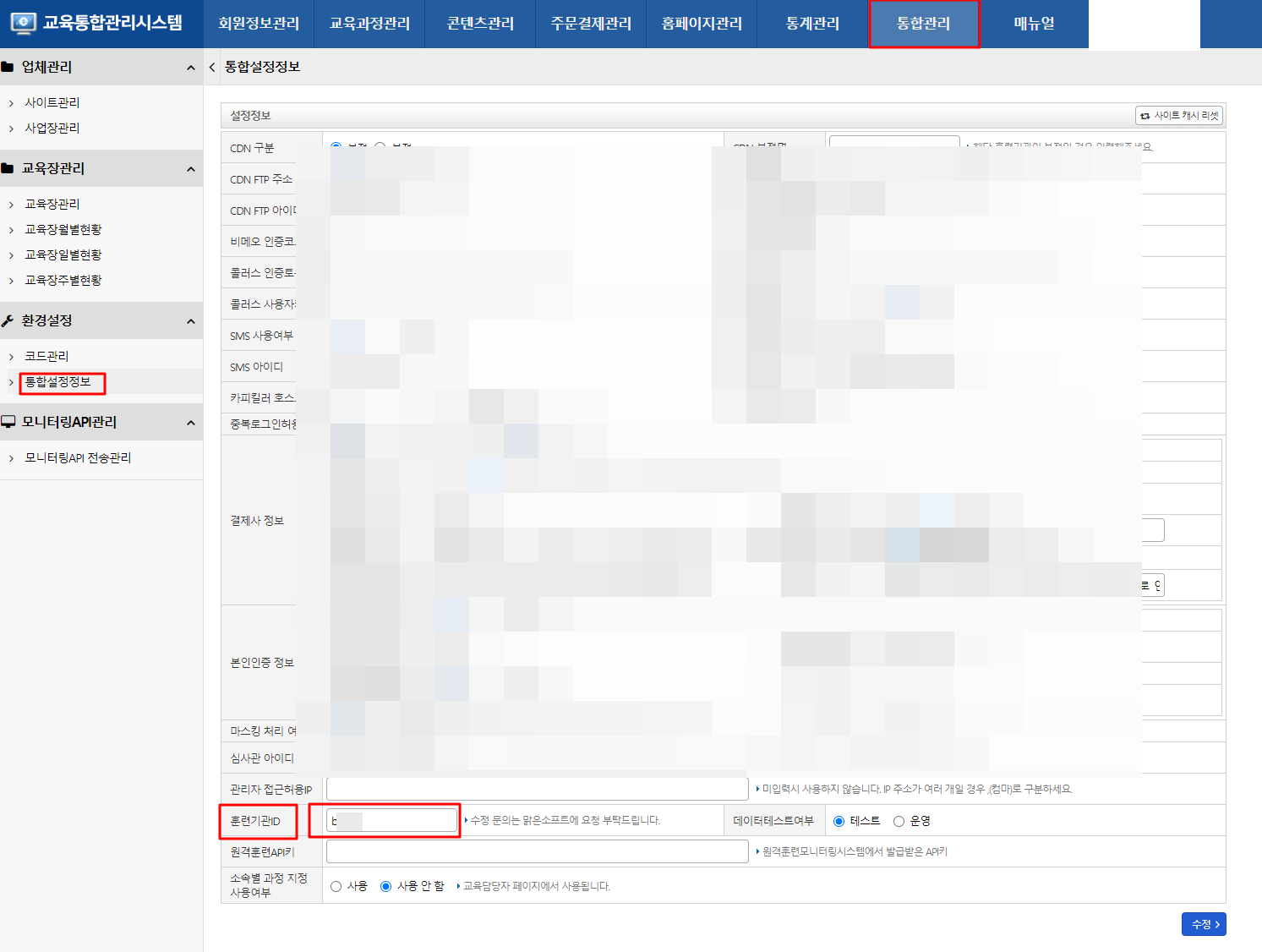Switch to the 통계관리 tab
Viewport: 1262px width, 952px height.
pos(811,24)
